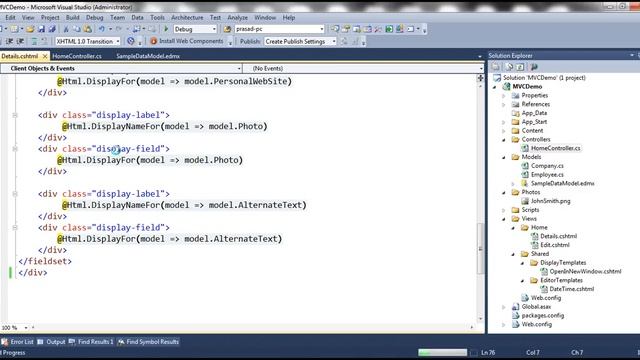Click the Show All Files icon in Solution Explorer

(x=509, y=67)
